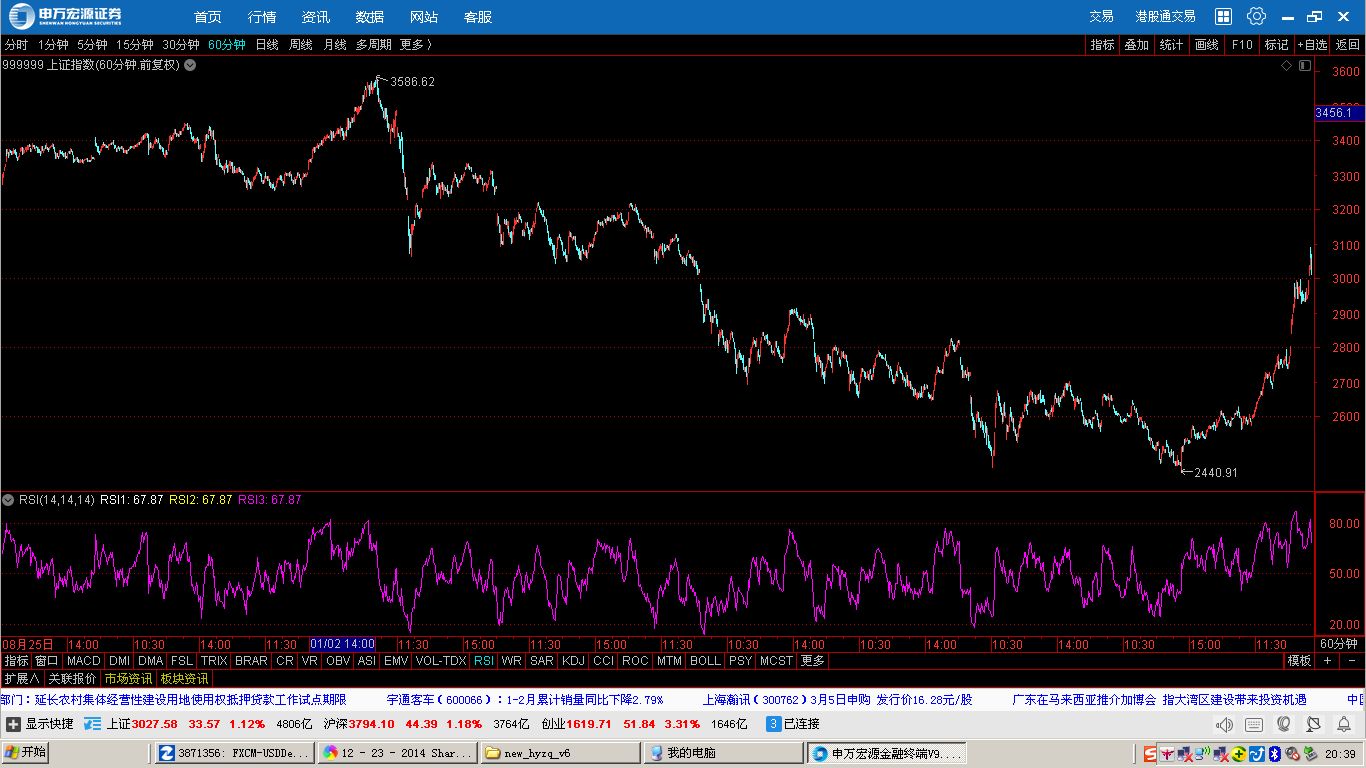Open the settings gear icon
The height and width of the screenshot is (768, 1366).
1256,16
